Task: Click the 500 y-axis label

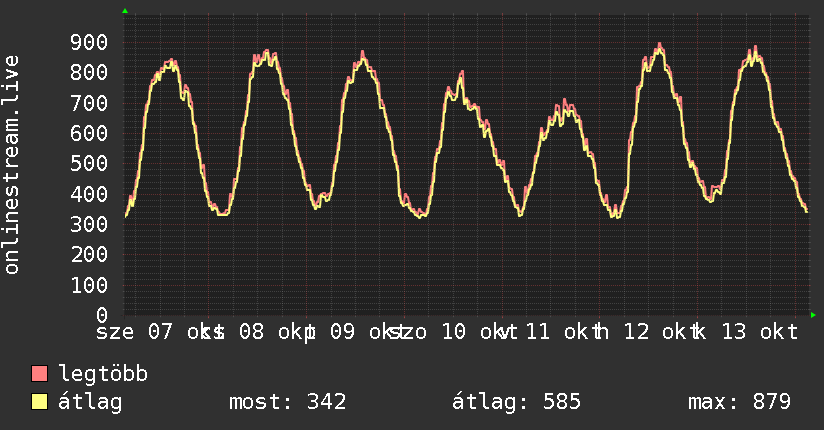Action: pyautogui.click(x=89, y=163)
